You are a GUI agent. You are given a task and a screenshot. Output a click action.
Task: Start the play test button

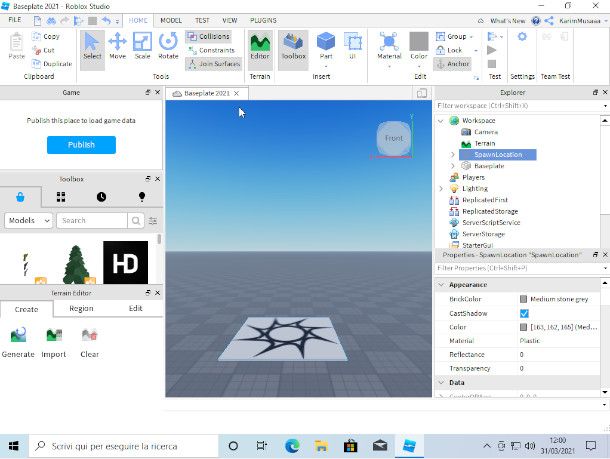click(492, 50)
